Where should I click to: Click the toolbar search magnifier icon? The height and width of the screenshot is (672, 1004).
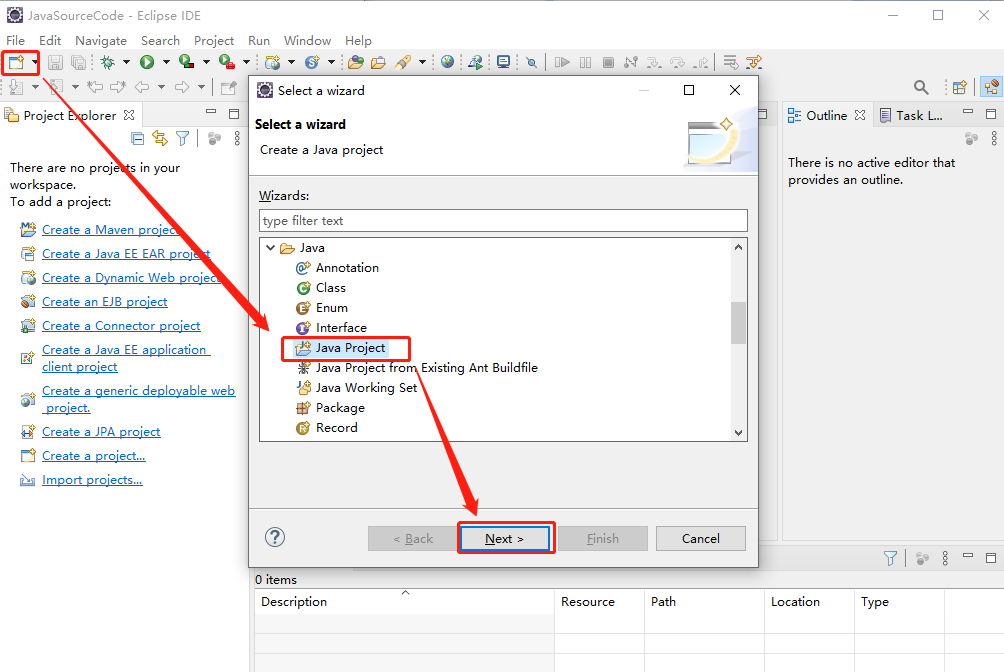coord(921,87)
